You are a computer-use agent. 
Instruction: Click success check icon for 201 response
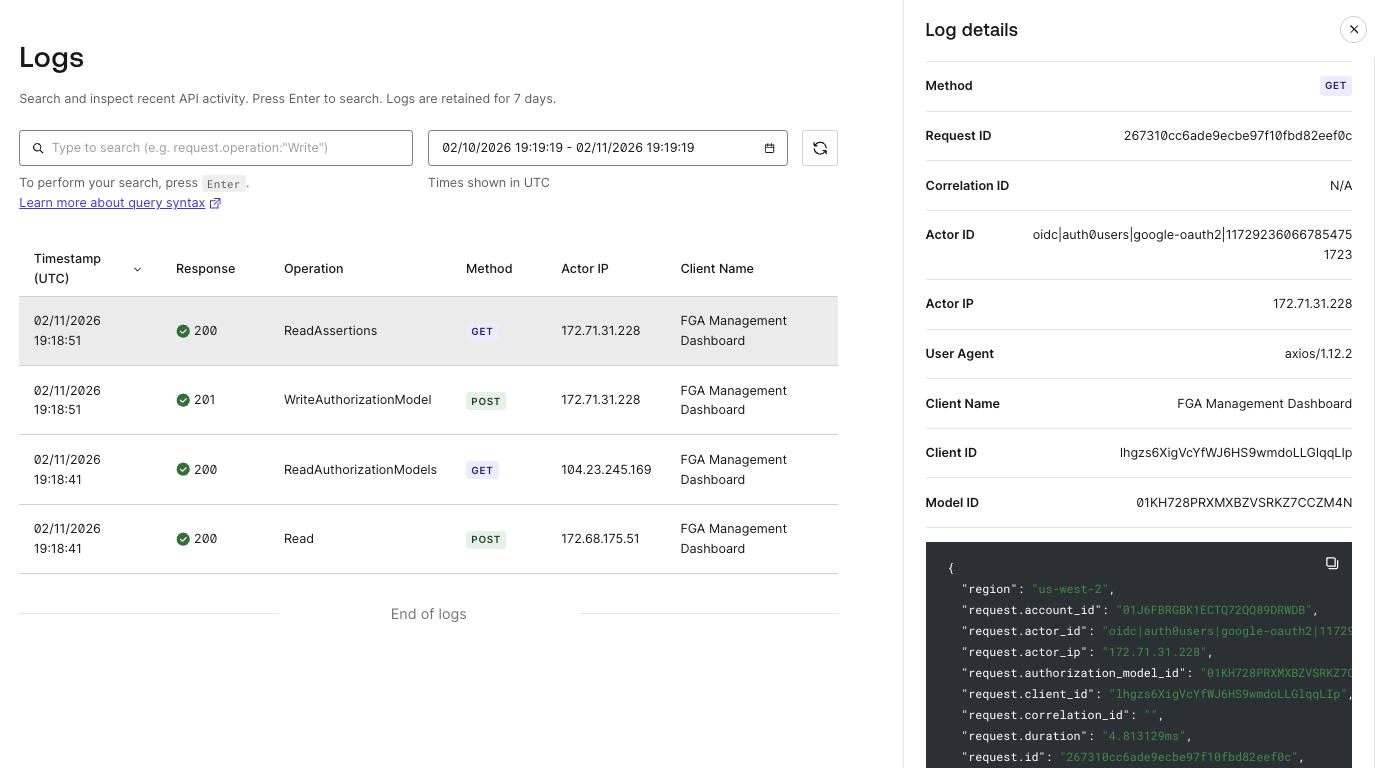pyautogui.click(x=183, y=400)
